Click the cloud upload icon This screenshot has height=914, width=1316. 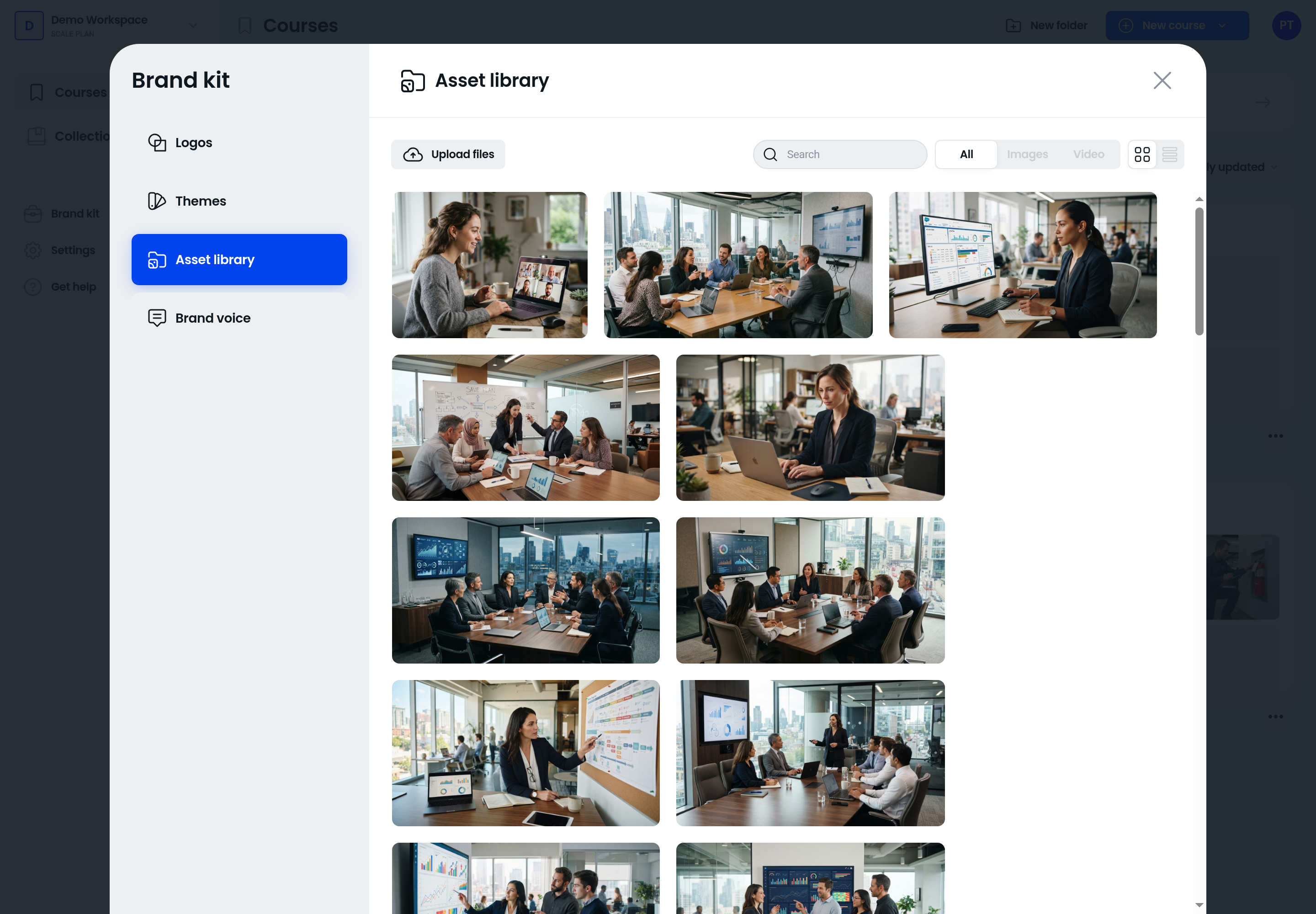(x=413, y=154)
